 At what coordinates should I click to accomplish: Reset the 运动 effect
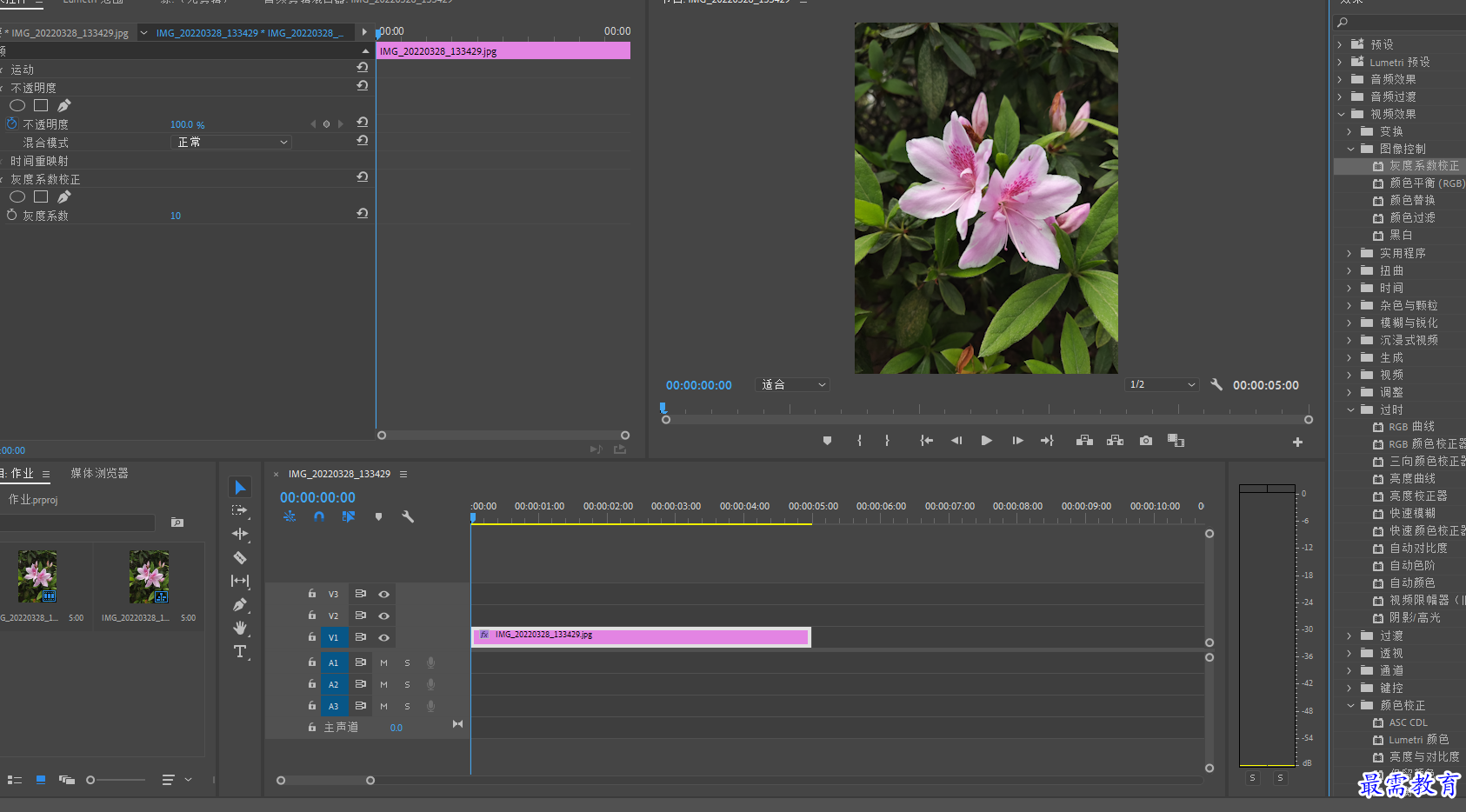click(363, 67)
